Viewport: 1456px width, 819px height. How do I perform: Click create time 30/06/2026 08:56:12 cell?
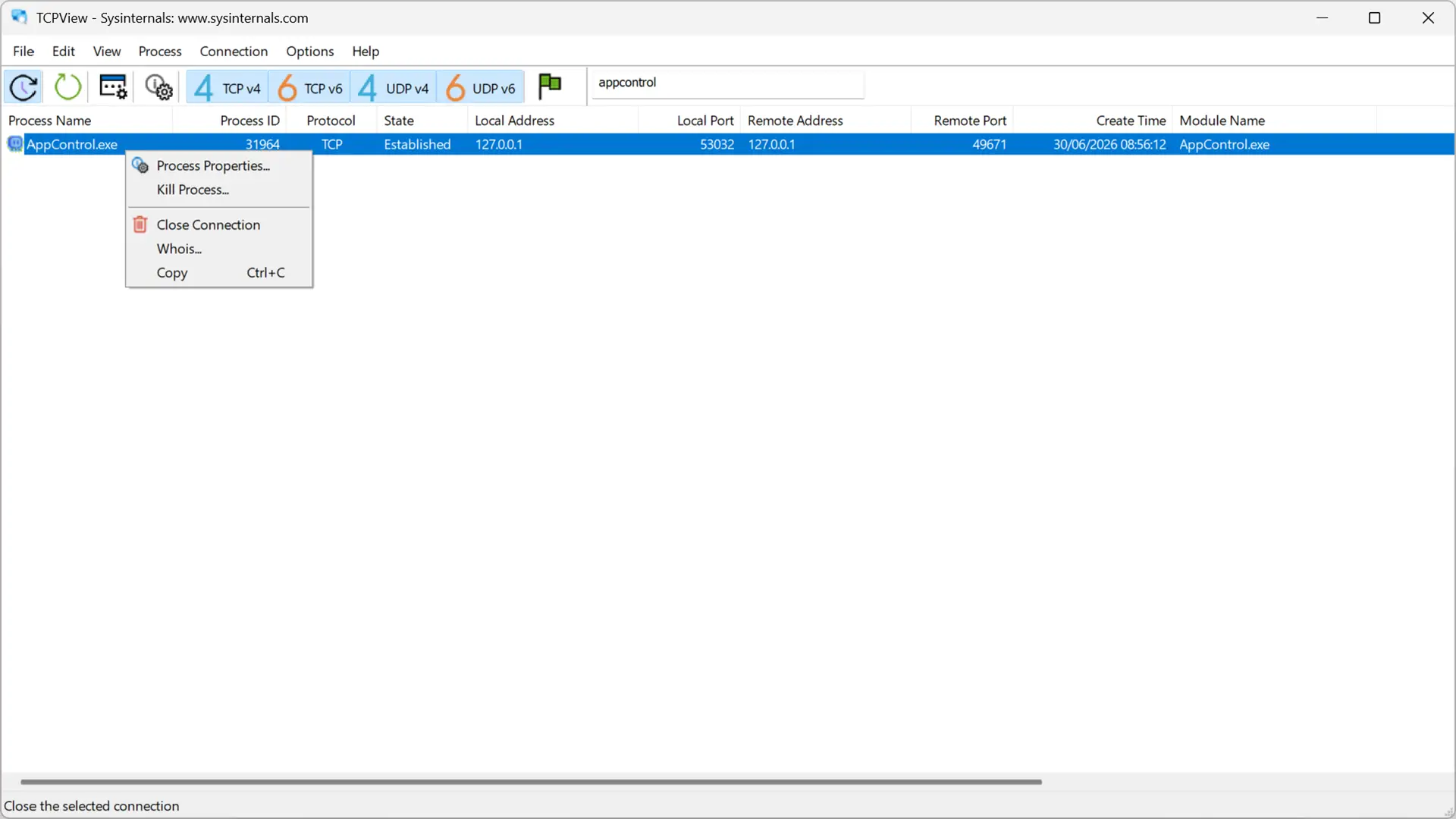point(1109,144)
